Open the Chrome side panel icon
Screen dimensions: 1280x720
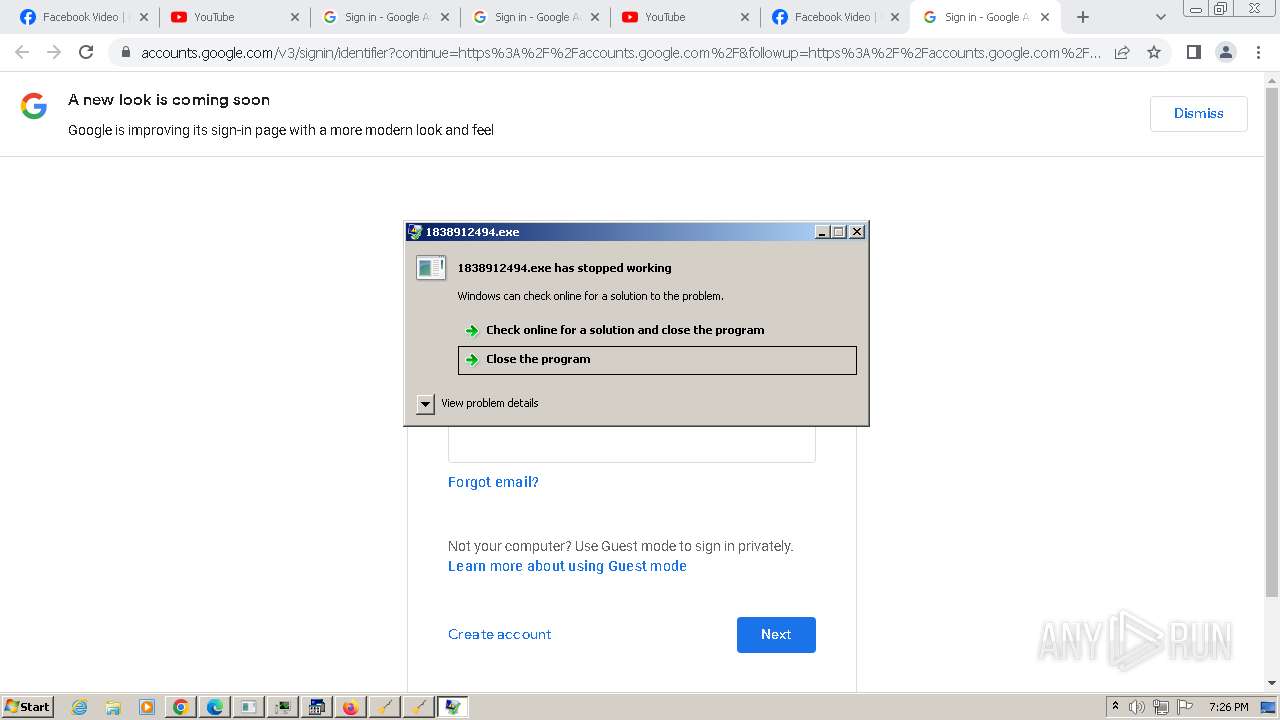[1193, 53]
